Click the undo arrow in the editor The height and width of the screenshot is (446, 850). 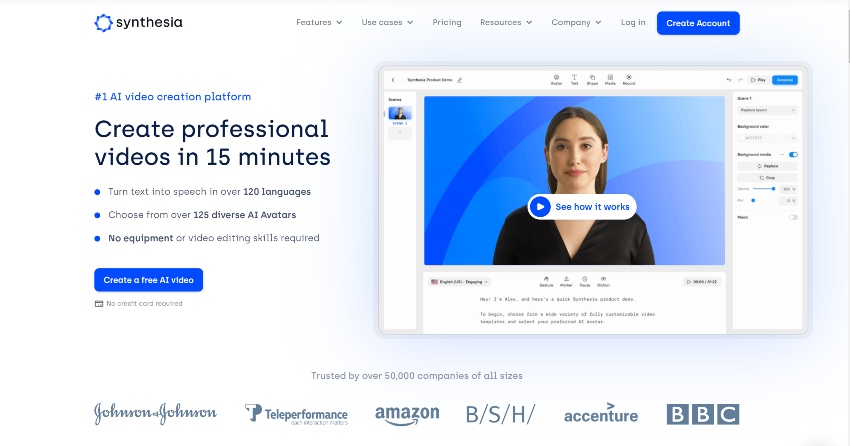(729, 80)
